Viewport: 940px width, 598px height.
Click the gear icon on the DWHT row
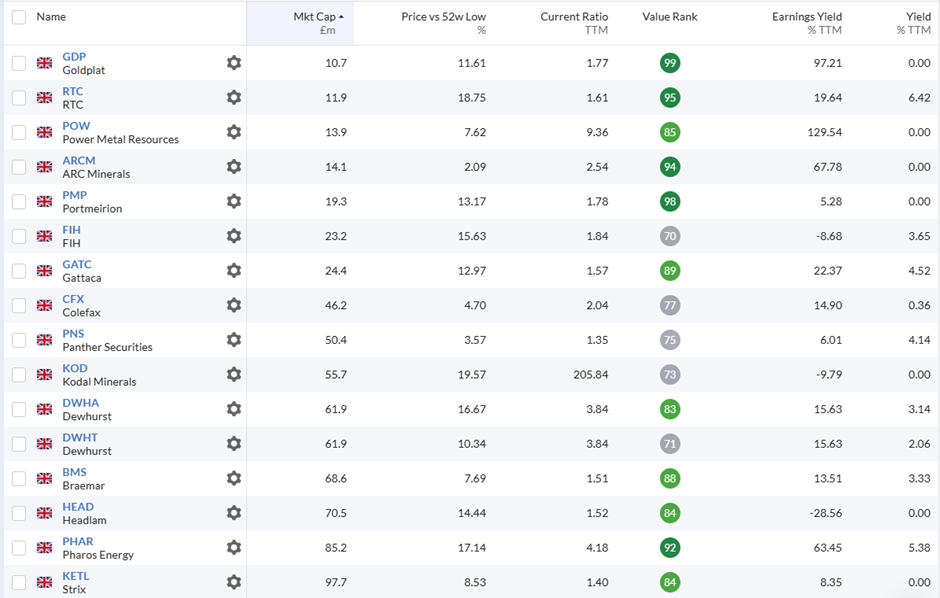pyautogui.click(x=234, y=444)
